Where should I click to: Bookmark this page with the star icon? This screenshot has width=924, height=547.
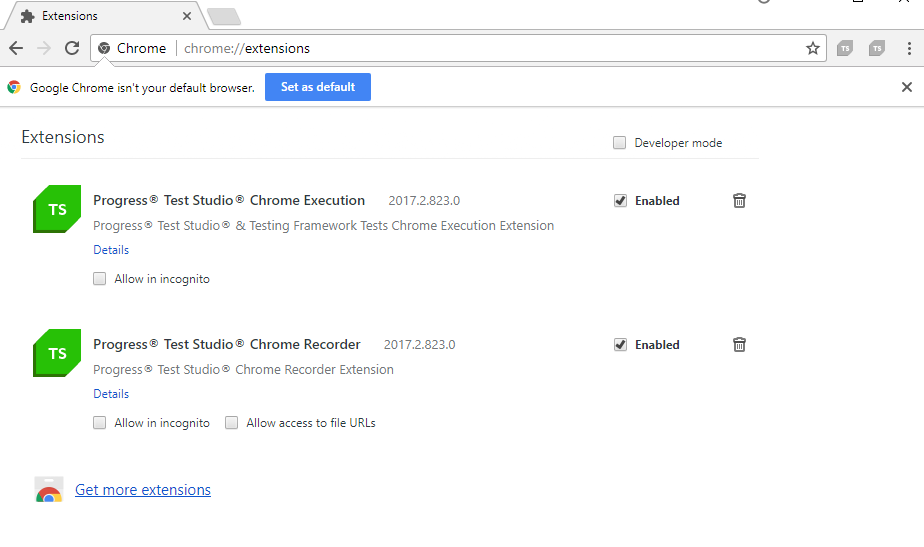point(813,48)
